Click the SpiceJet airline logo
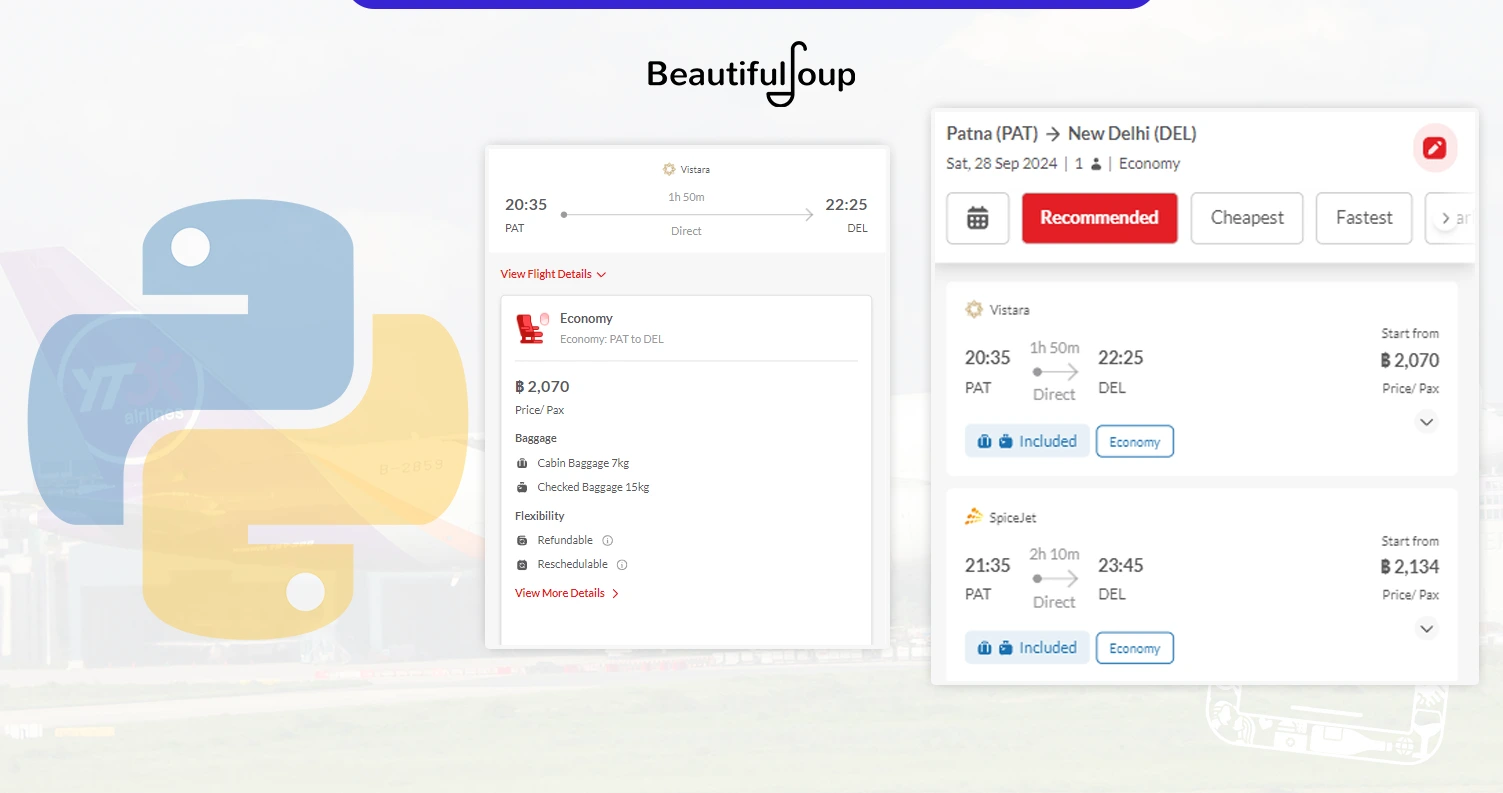The height and width of the screenshot is (793, 1503). coord(973,517)
